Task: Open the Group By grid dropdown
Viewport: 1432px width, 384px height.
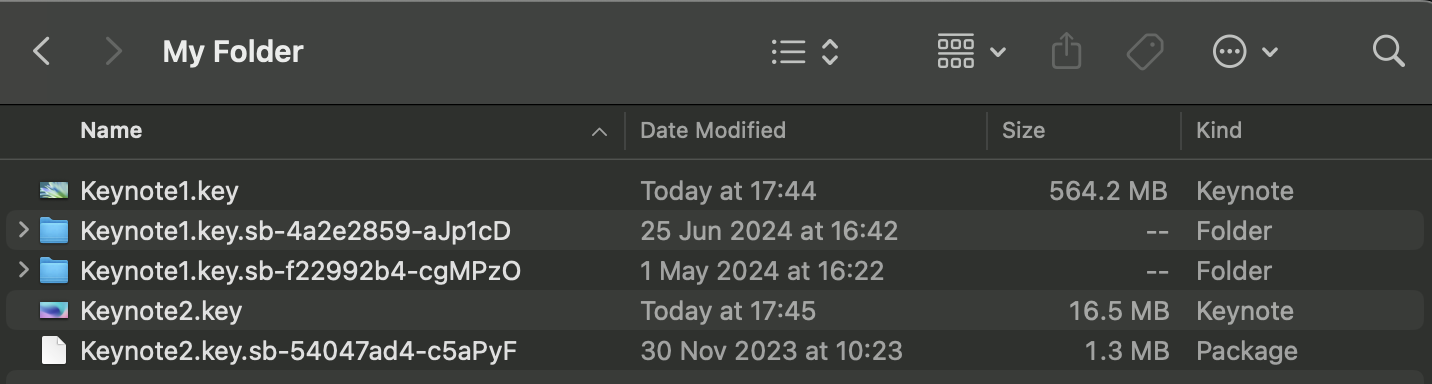Action: [x=971, y=51]
